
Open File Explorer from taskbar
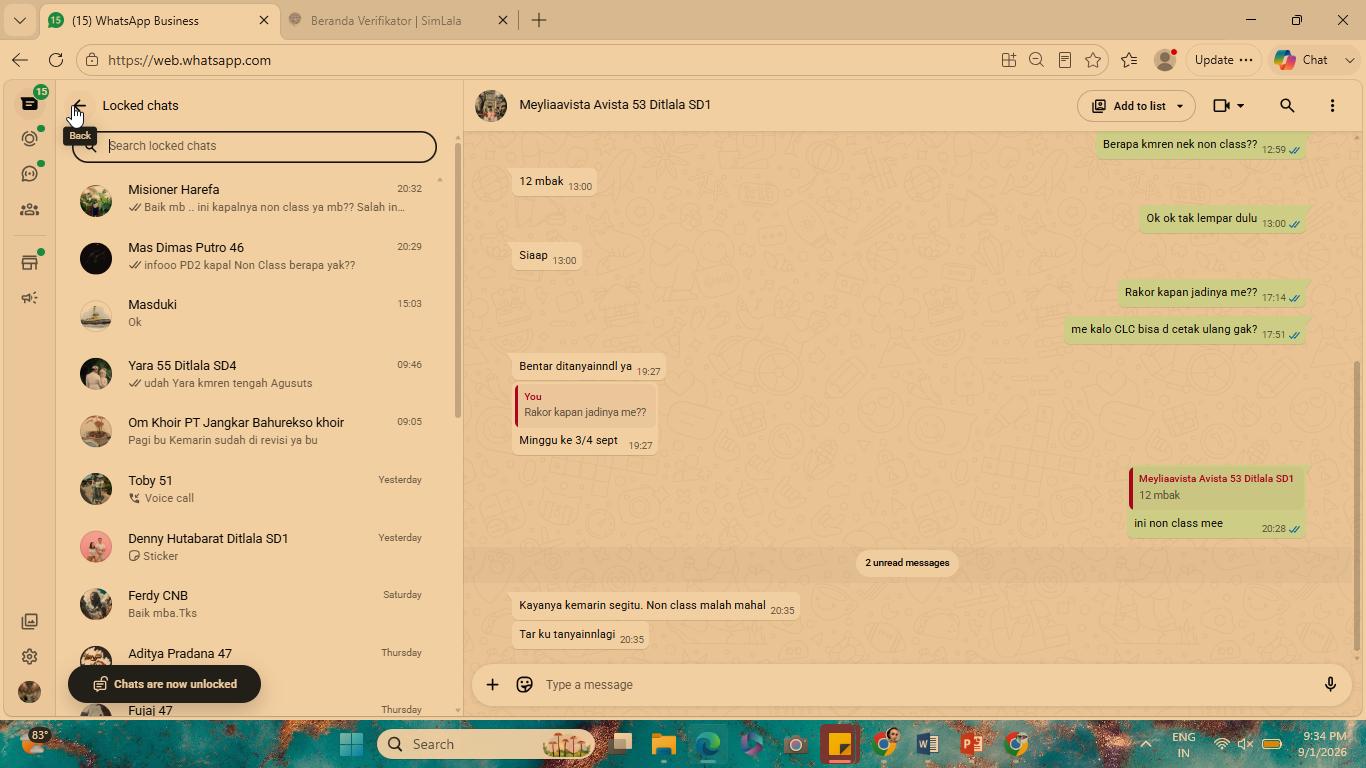click(664, 744)
